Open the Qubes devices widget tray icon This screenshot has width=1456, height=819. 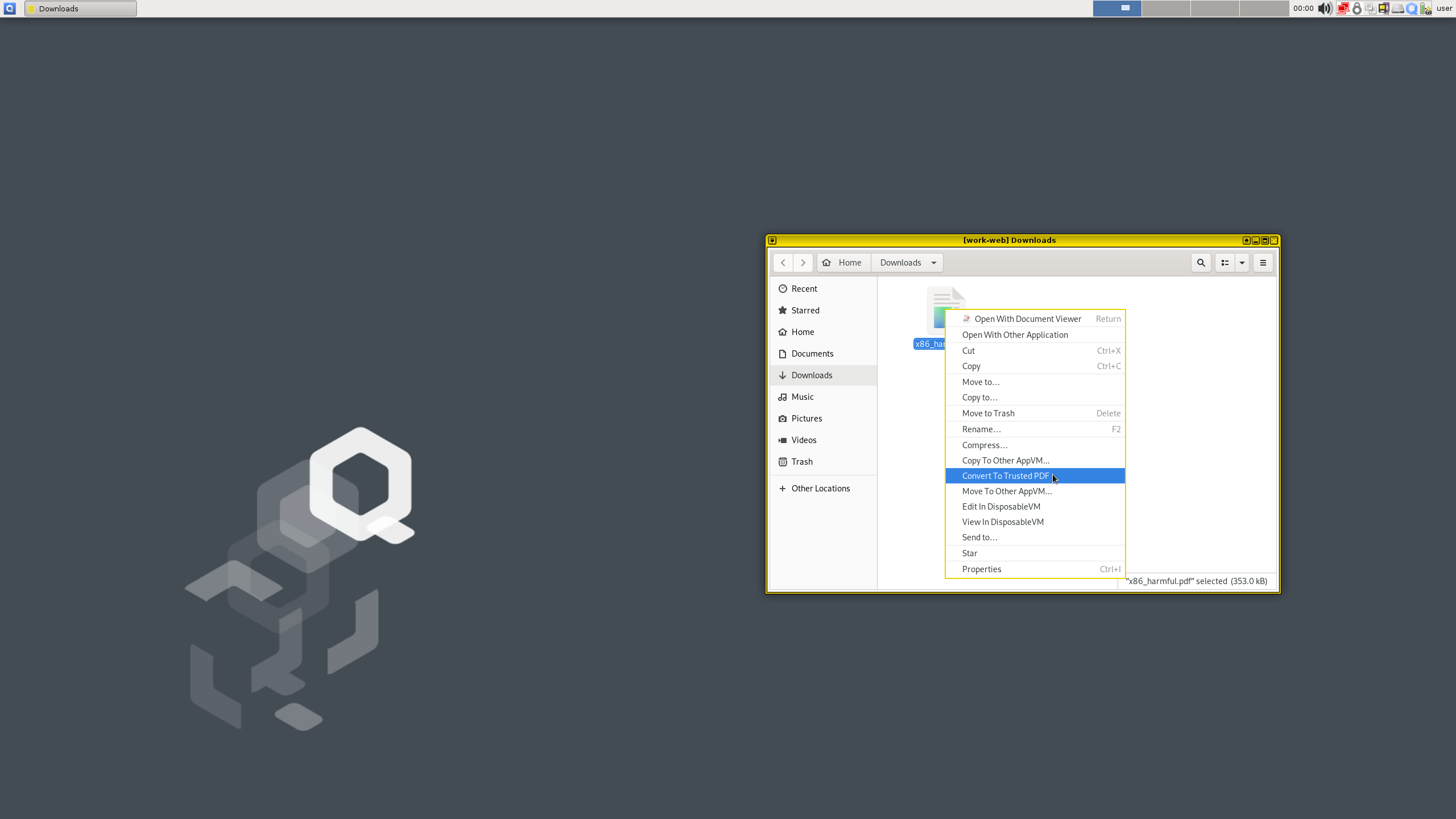pyautogui.click(x=1383, y=9)
